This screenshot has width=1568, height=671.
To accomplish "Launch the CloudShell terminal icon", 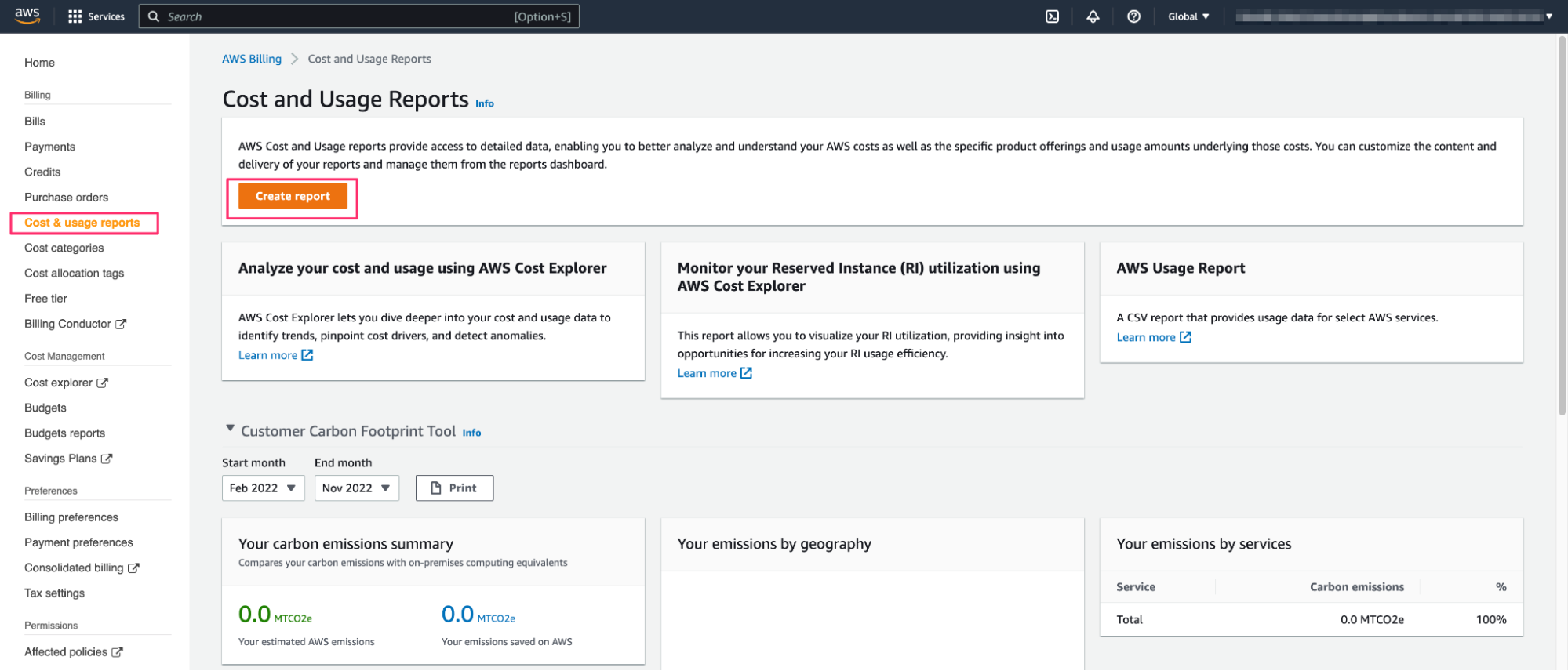I will pos(1052,16).
